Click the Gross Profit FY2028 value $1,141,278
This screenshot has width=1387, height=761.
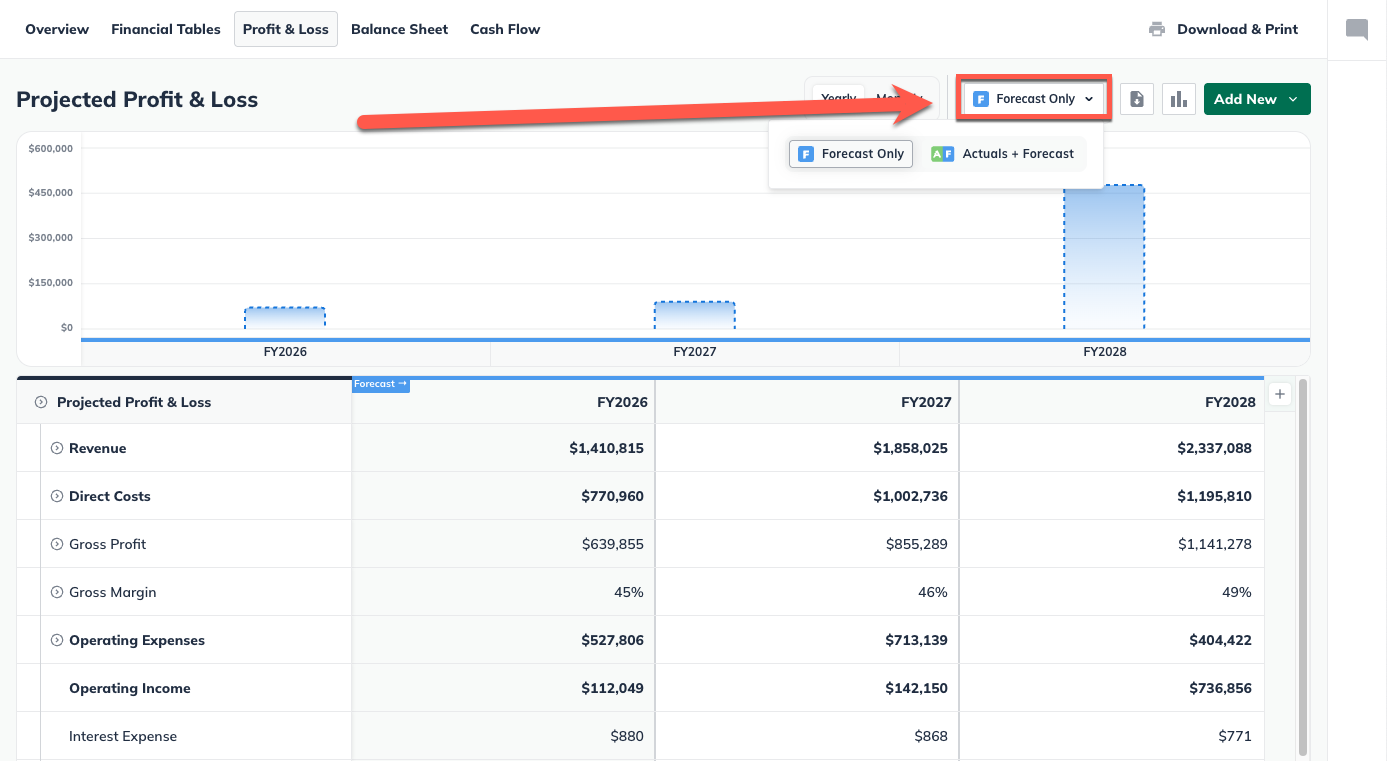[x=1216, y=544]
